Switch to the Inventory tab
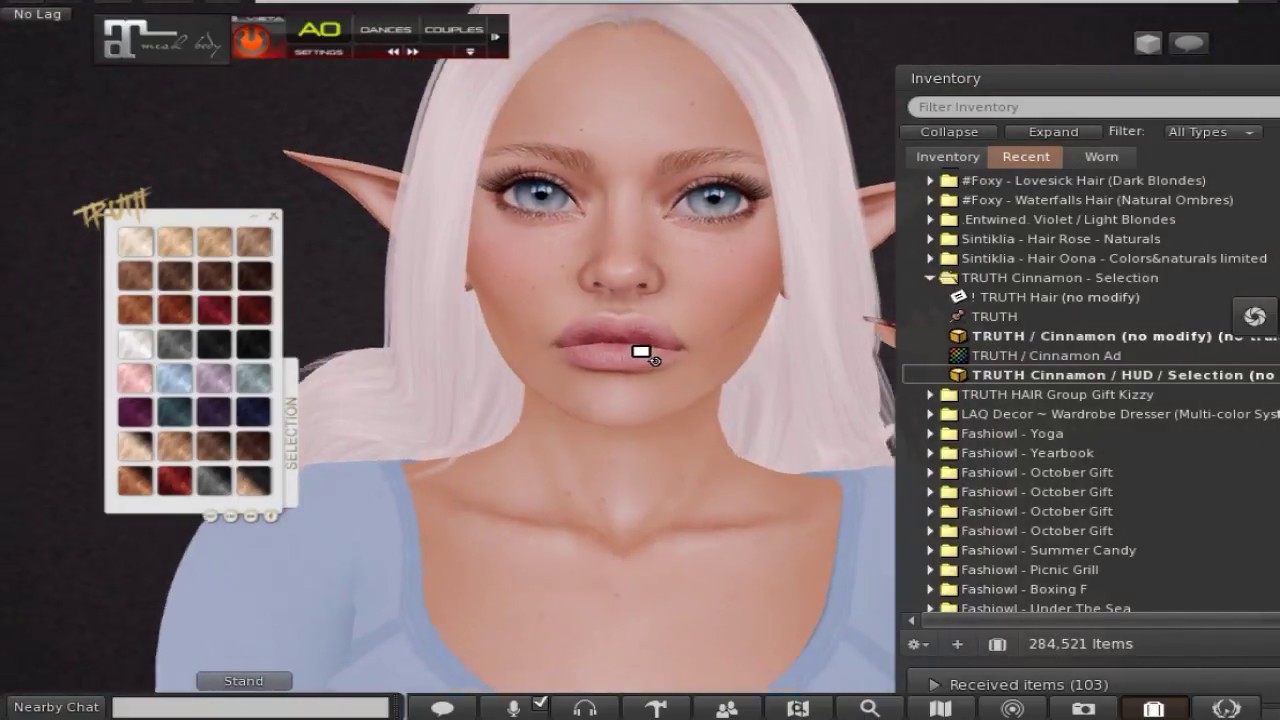The image size is (1280, 720). (x=948, y=157)
